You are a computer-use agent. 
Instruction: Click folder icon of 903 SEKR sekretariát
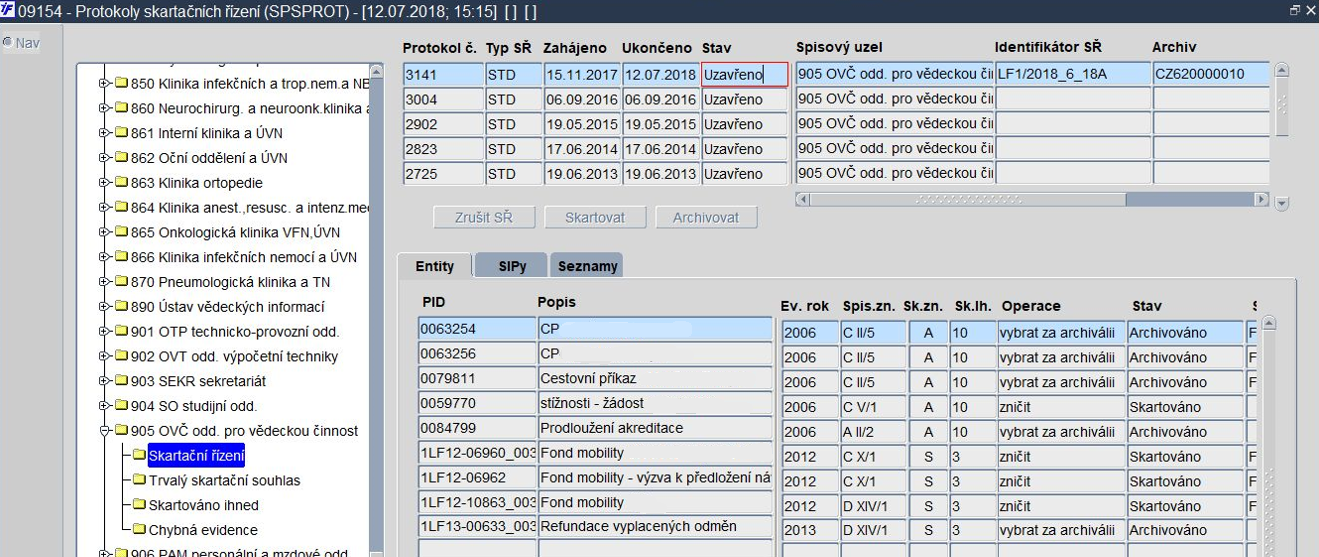(x=120, y=381)
